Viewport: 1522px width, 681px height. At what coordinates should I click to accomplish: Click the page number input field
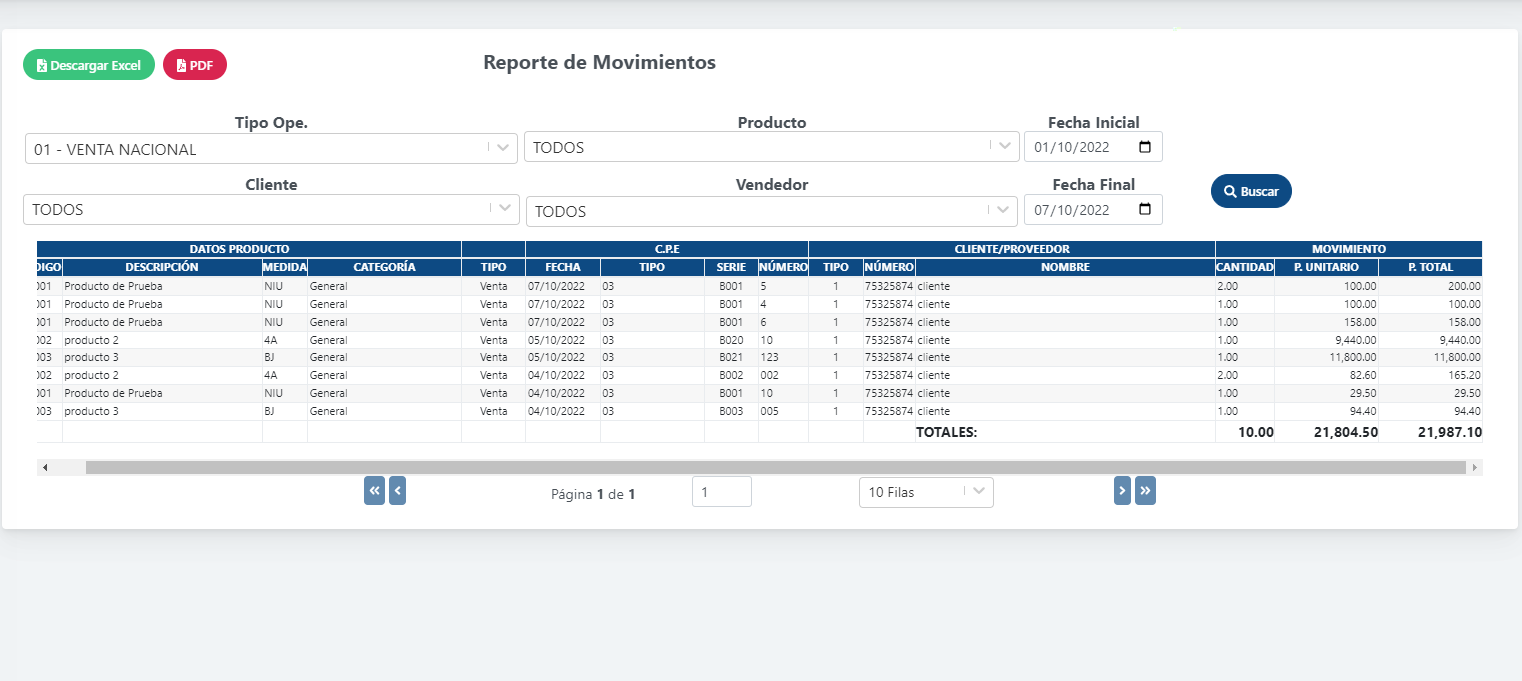[721, 492]
